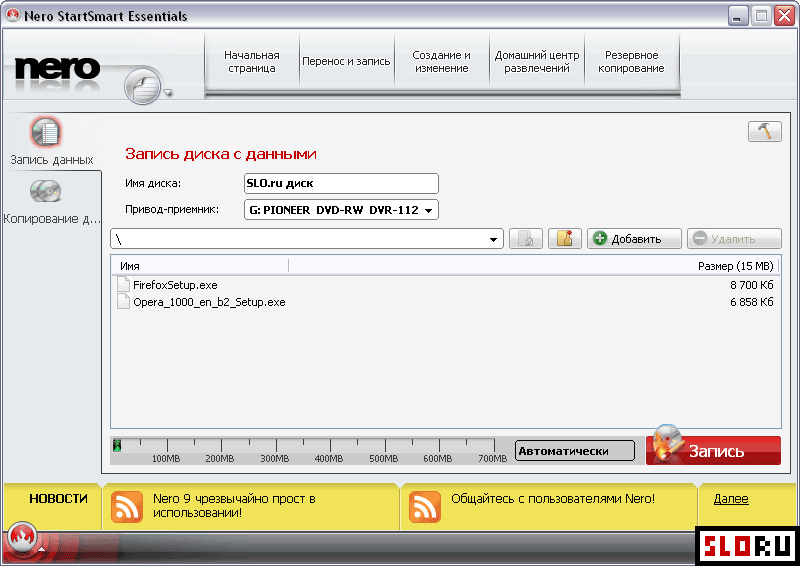Click the disc capacity usage bar
The height and width of the screenshot is (566, 800).
(x=310, y=451)
